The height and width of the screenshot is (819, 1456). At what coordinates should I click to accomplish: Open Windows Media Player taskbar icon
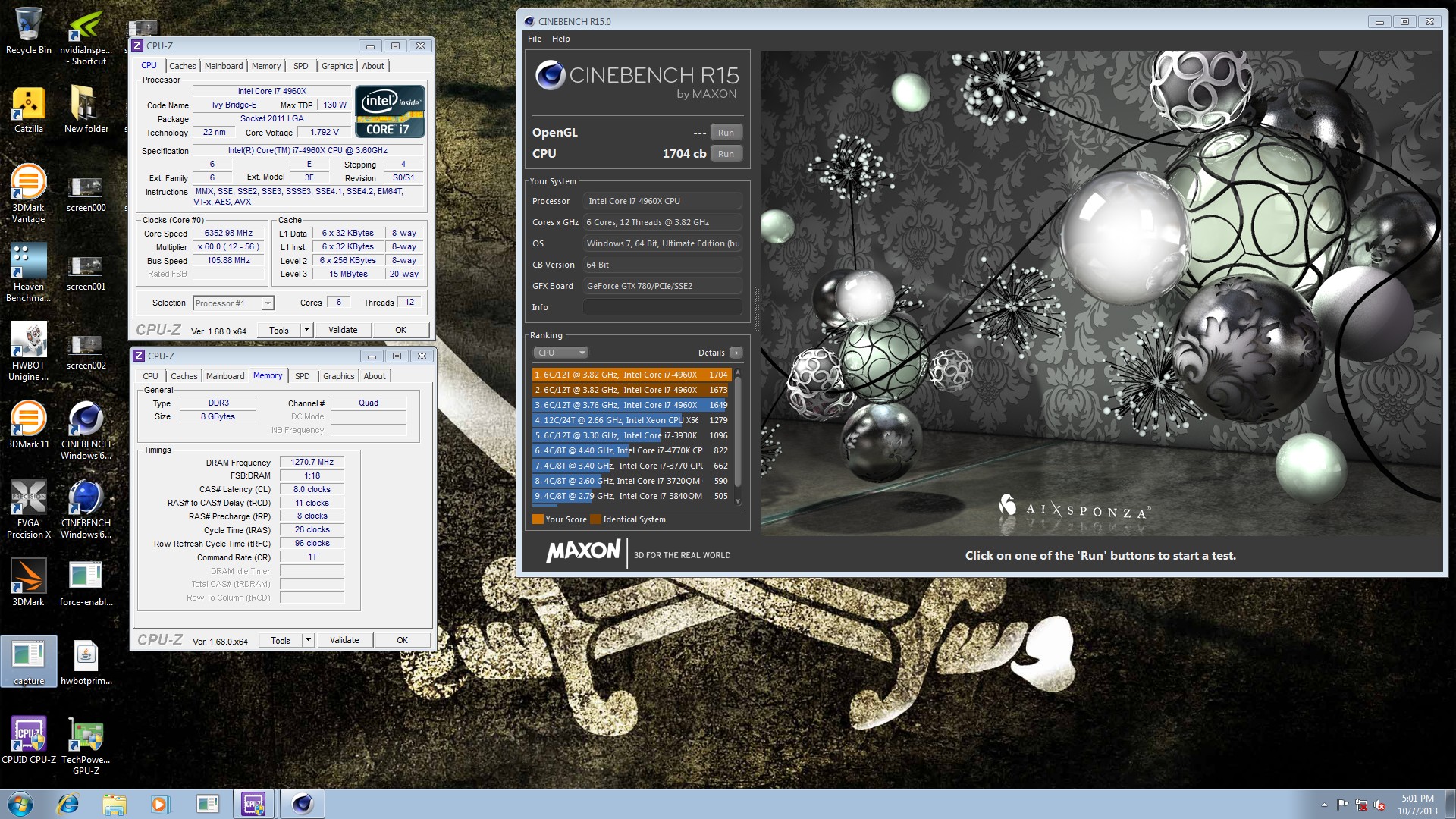coord(160,804)
